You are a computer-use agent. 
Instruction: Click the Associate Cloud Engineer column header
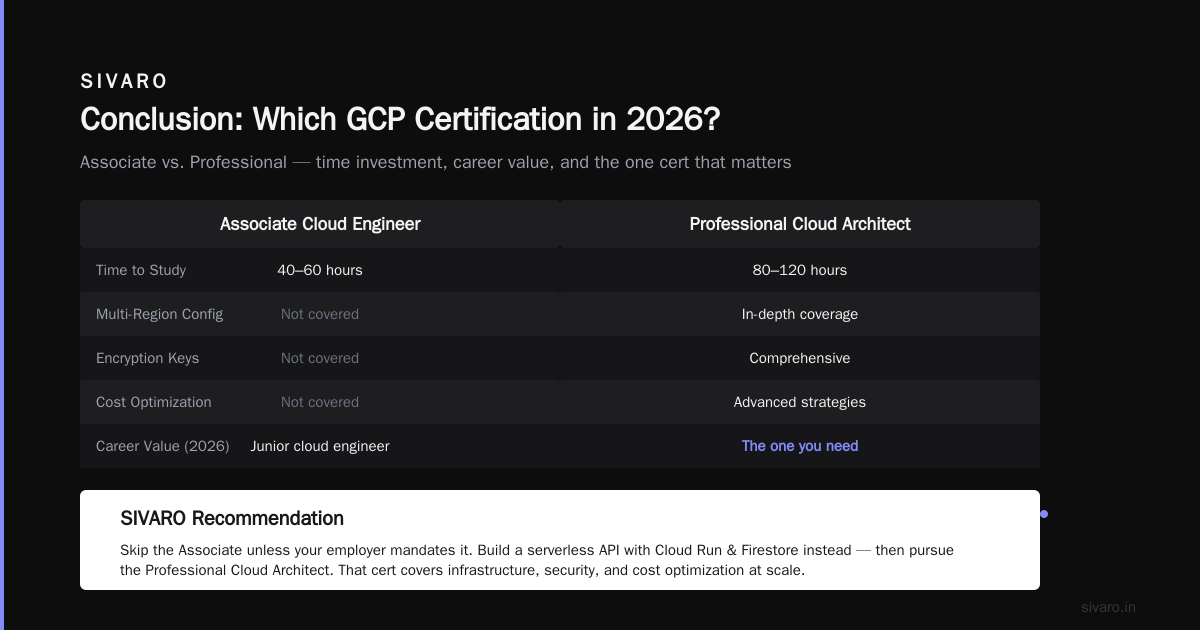320,224
